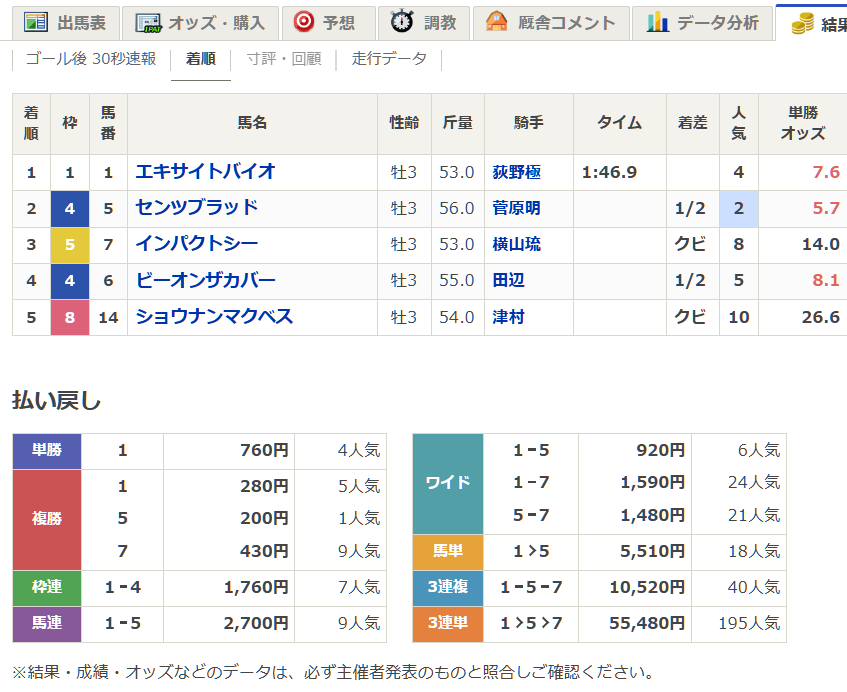Click the 調教 stopwatch icon
The height and width of the screenshot is (692, 847).
point(402,22)
